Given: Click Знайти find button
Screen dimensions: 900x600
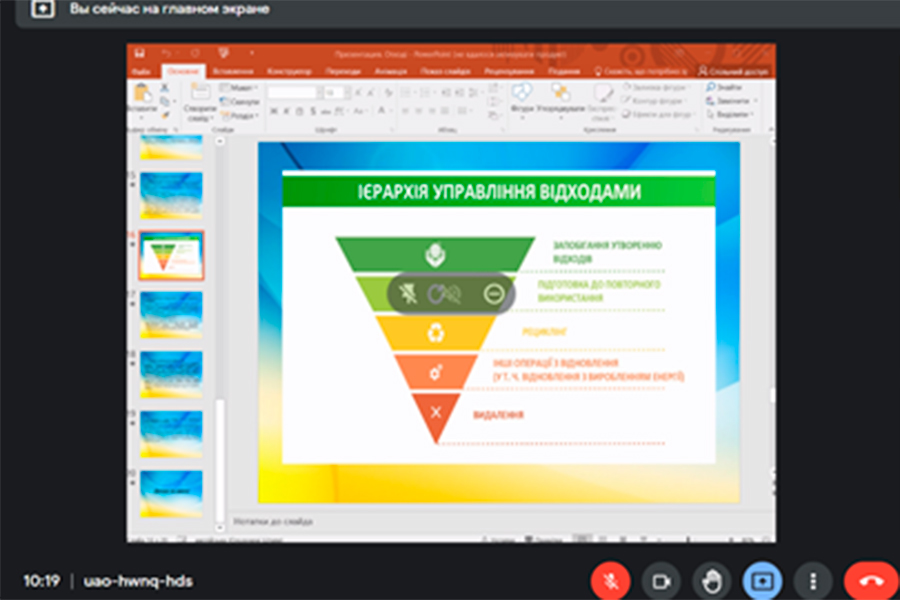Looking at the screenshot, I should click(x=724, y=87).
